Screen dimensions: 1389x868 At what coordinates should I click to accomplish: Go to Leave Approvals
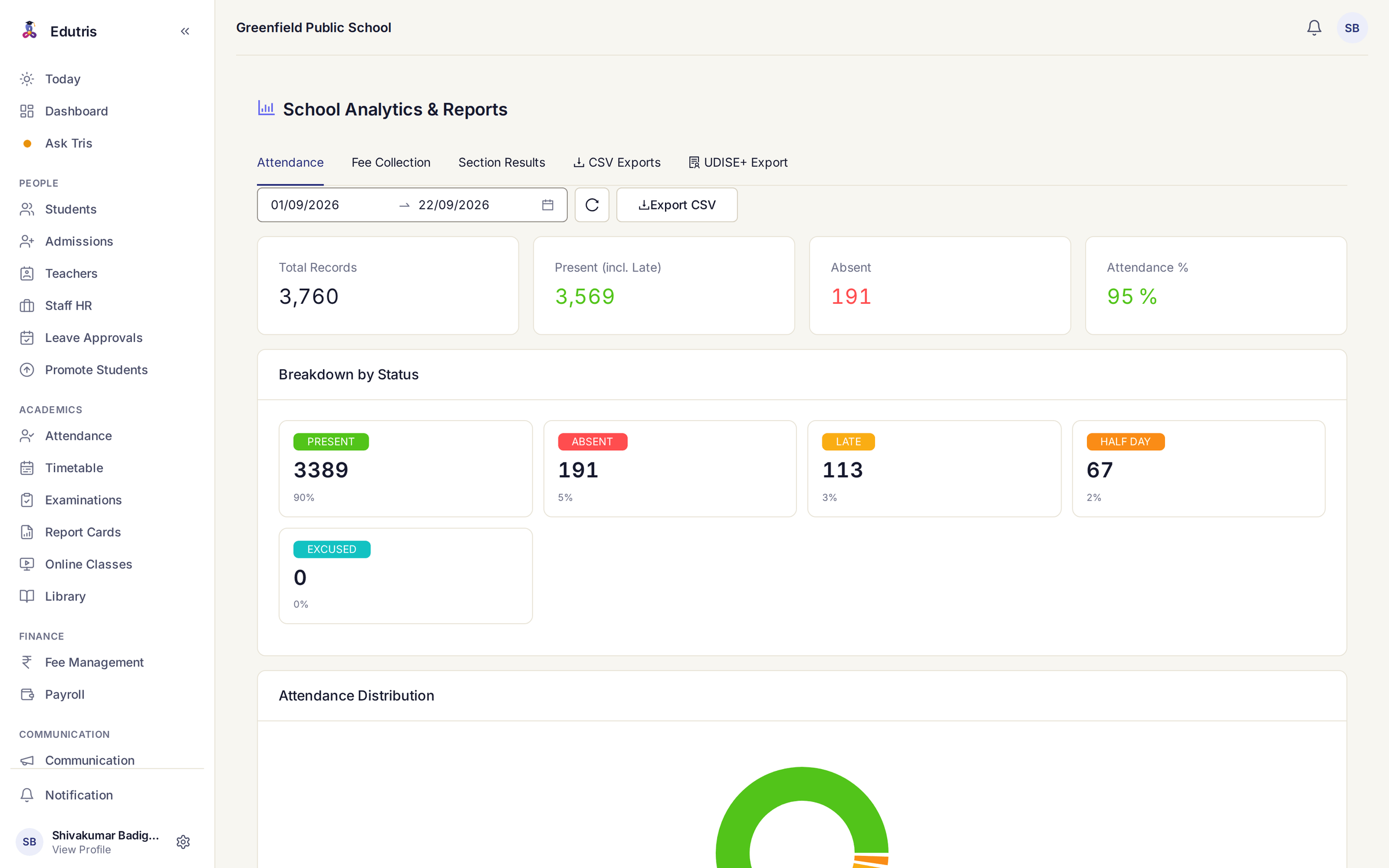tap(107, 337)
